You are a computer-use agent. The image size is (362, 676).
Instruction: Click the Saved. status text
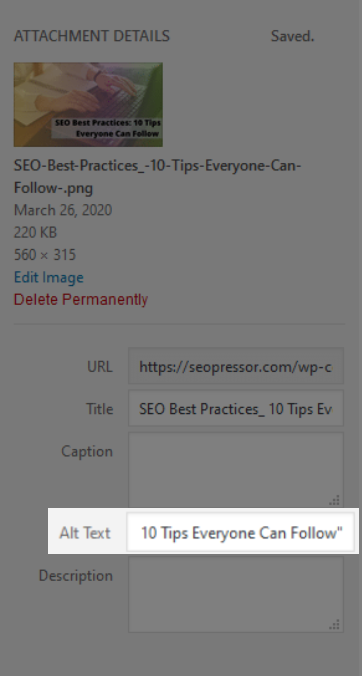click(293, 37)
